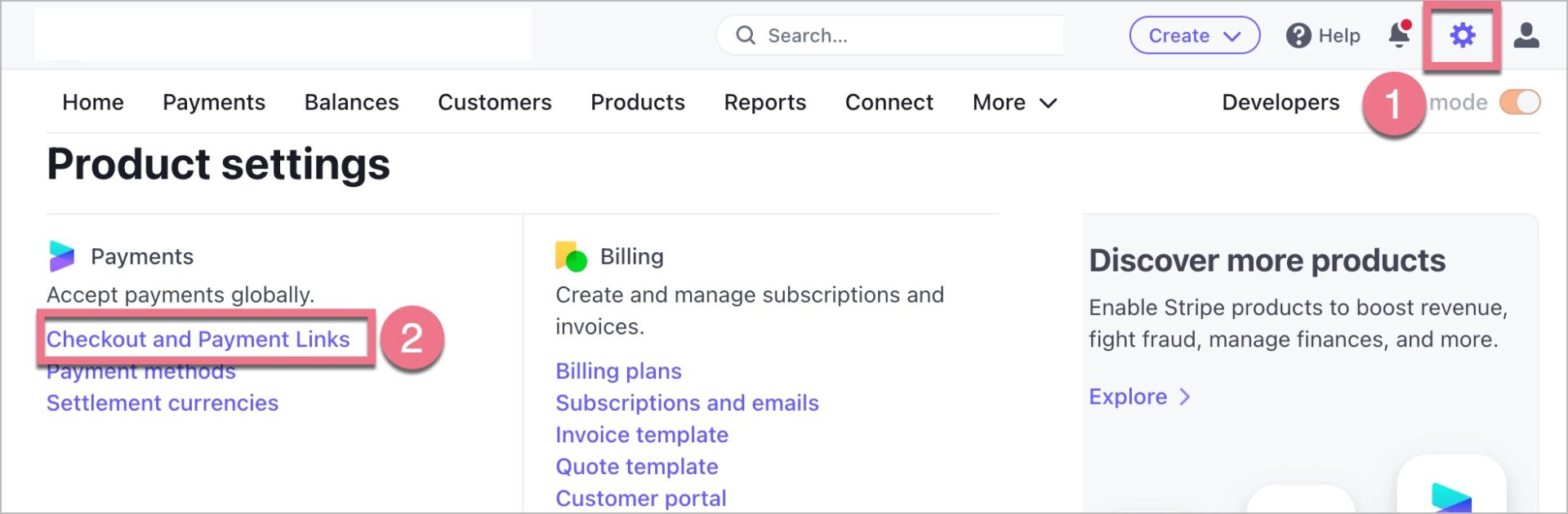
Task: Open Settlement currencies link
Action: tap(163, 403)
